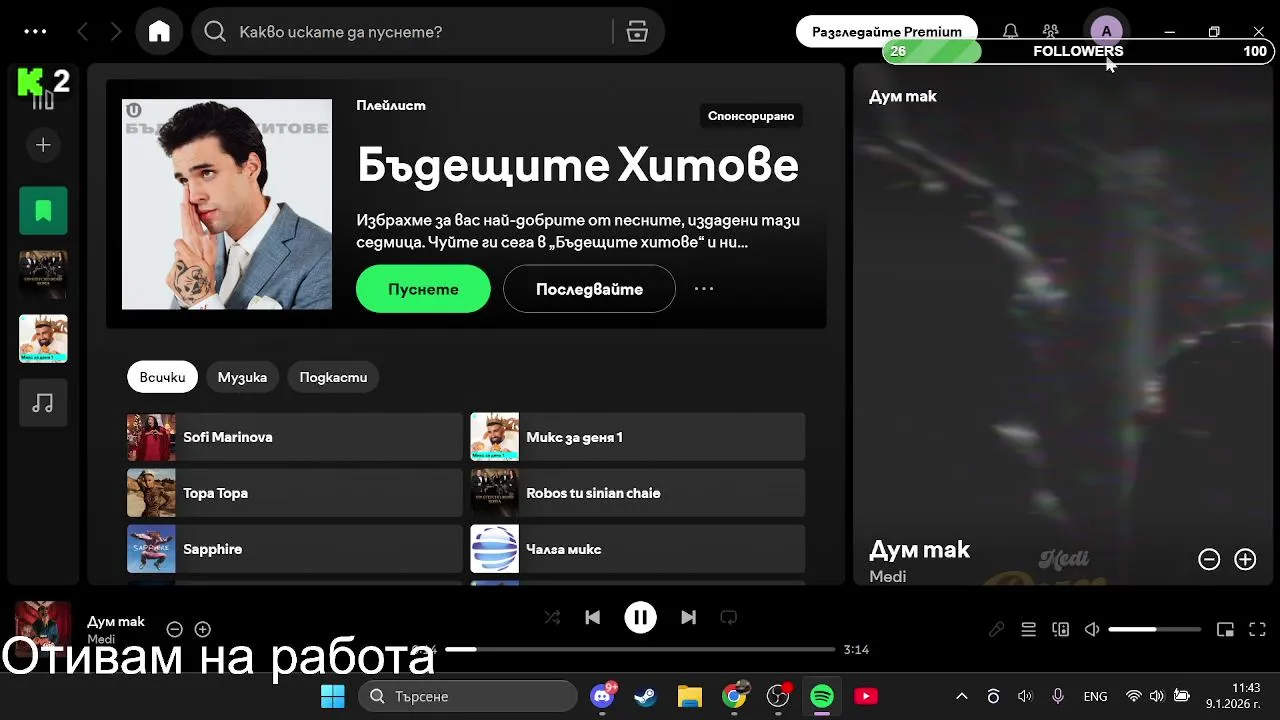The image size is (1280, 720).
Task: Adjust the volume slider
Action: (1155, 629)
